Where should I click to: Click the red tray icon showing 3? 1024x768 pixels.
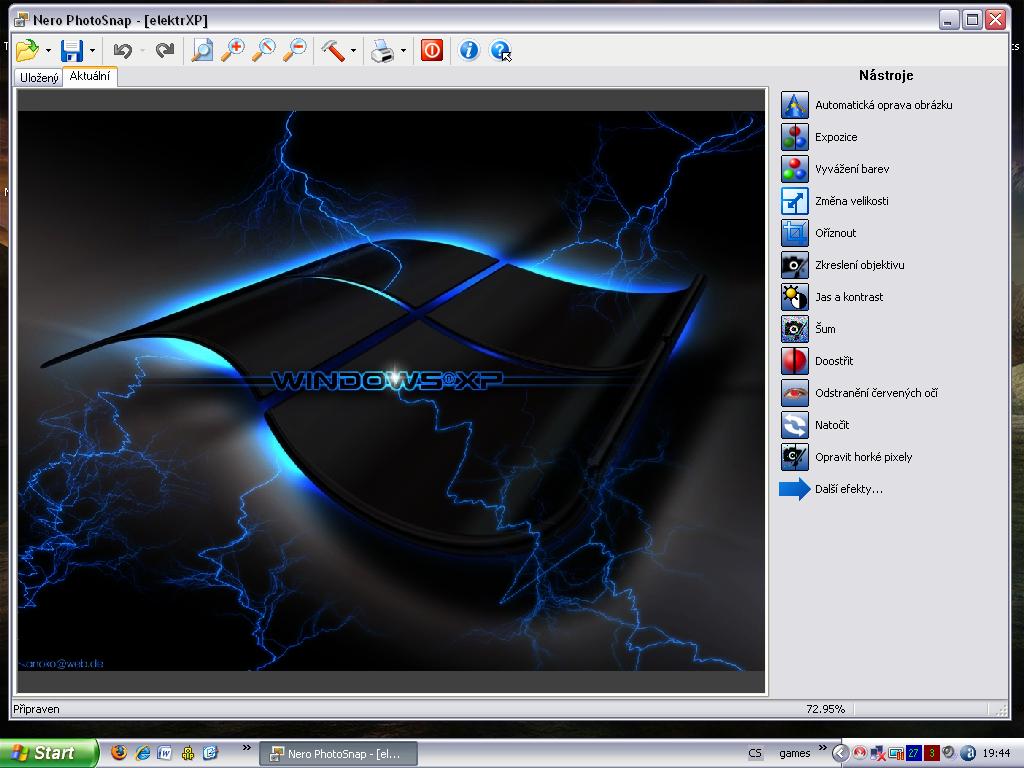pyautogui.click(x=931, y=754)
